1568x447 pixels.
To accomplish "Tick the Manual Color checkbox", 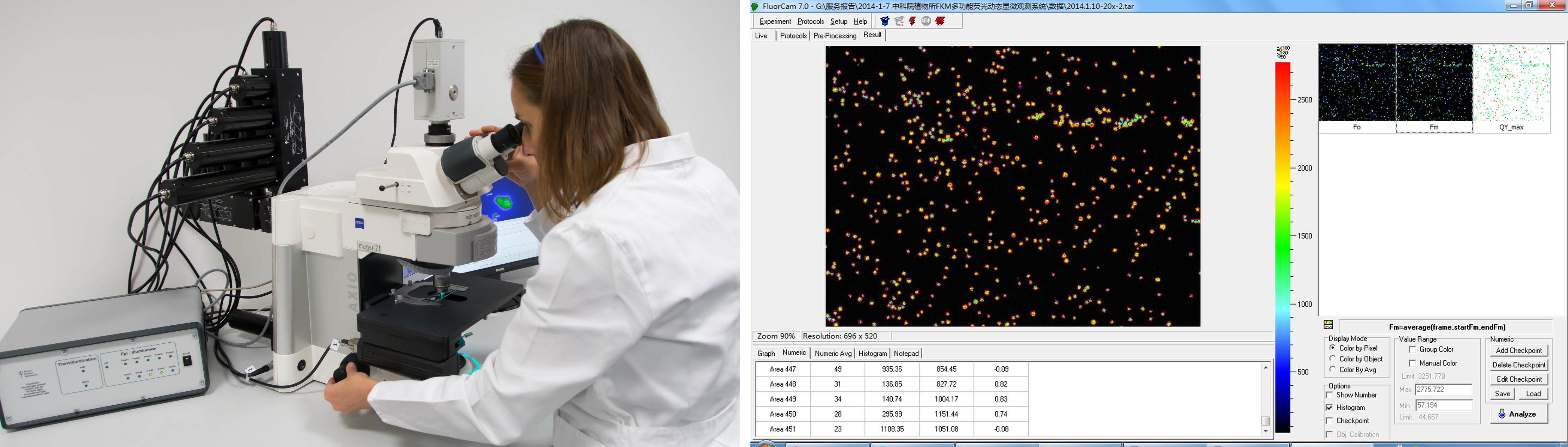I will [x=1412, y=363].
